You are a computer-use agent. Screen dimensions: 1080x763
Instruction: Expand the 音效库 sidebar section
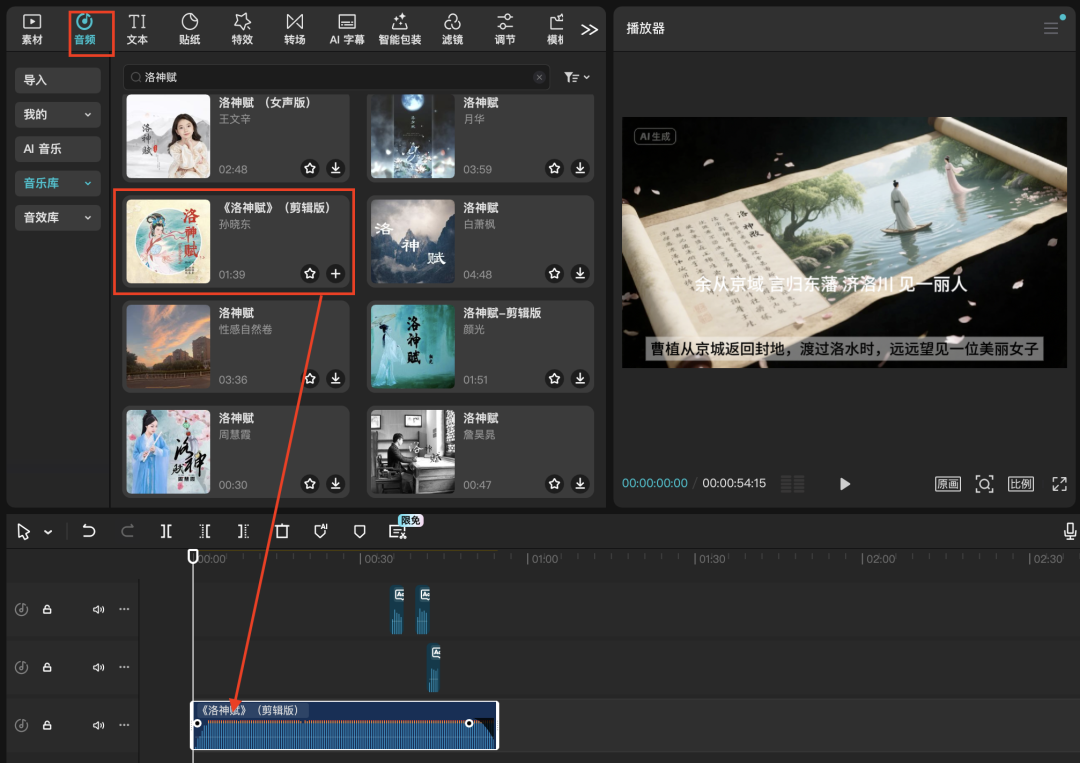(x=58, y=217)
